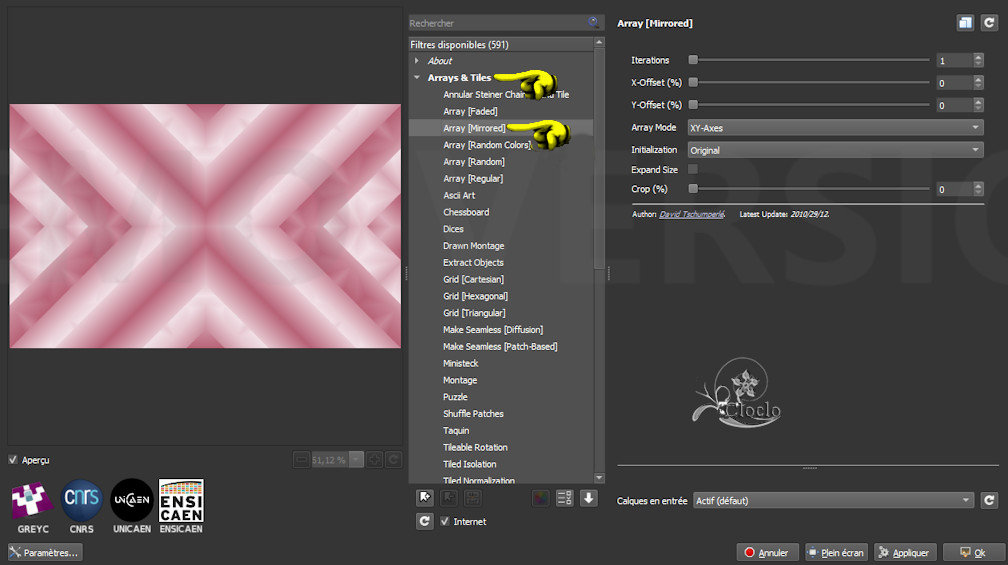This screenshot has height=565, width=1008.
Task: Click the Appliquer button
Action: 904,552
